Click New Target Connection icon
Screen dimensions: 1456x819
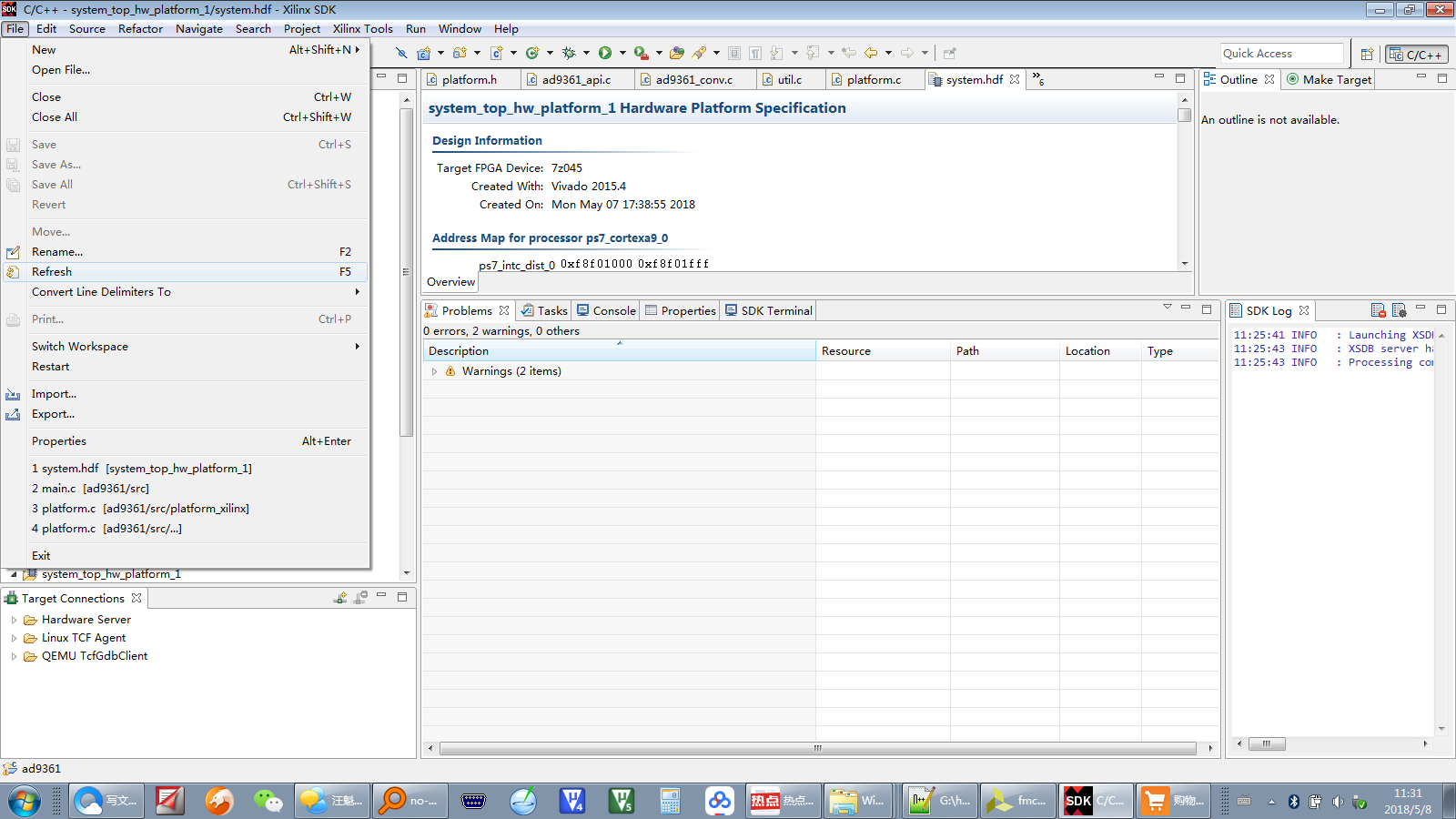click(x=340, y=598)
